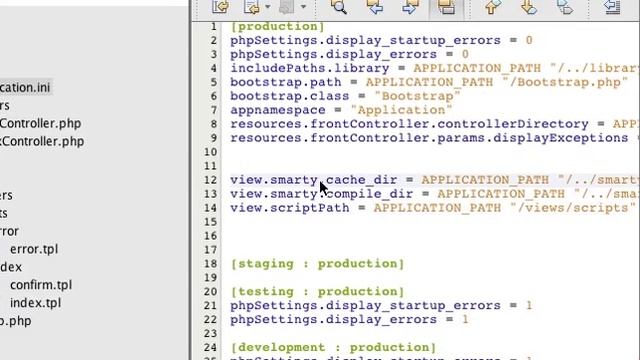Click the view.smarty.cache_dir line
This screenshot has width=640, height=360.
(x=435, y=180)
